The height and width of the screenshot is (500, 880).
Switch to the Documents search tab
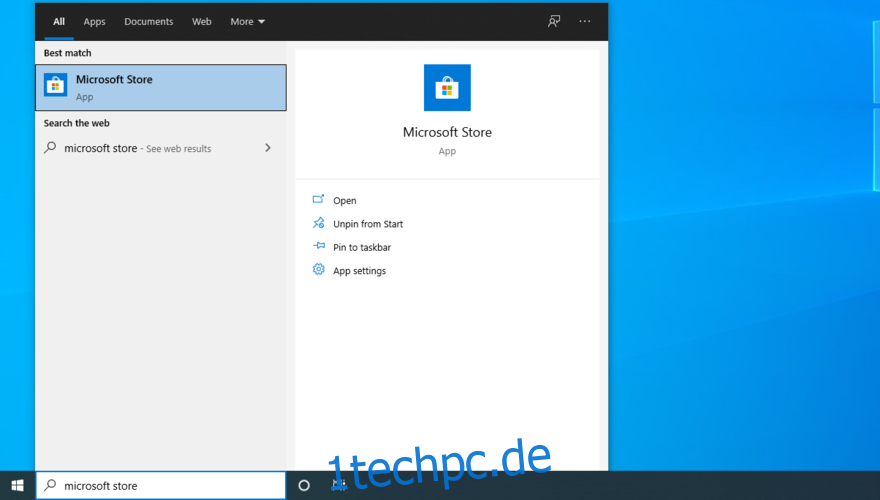[149, 21]
